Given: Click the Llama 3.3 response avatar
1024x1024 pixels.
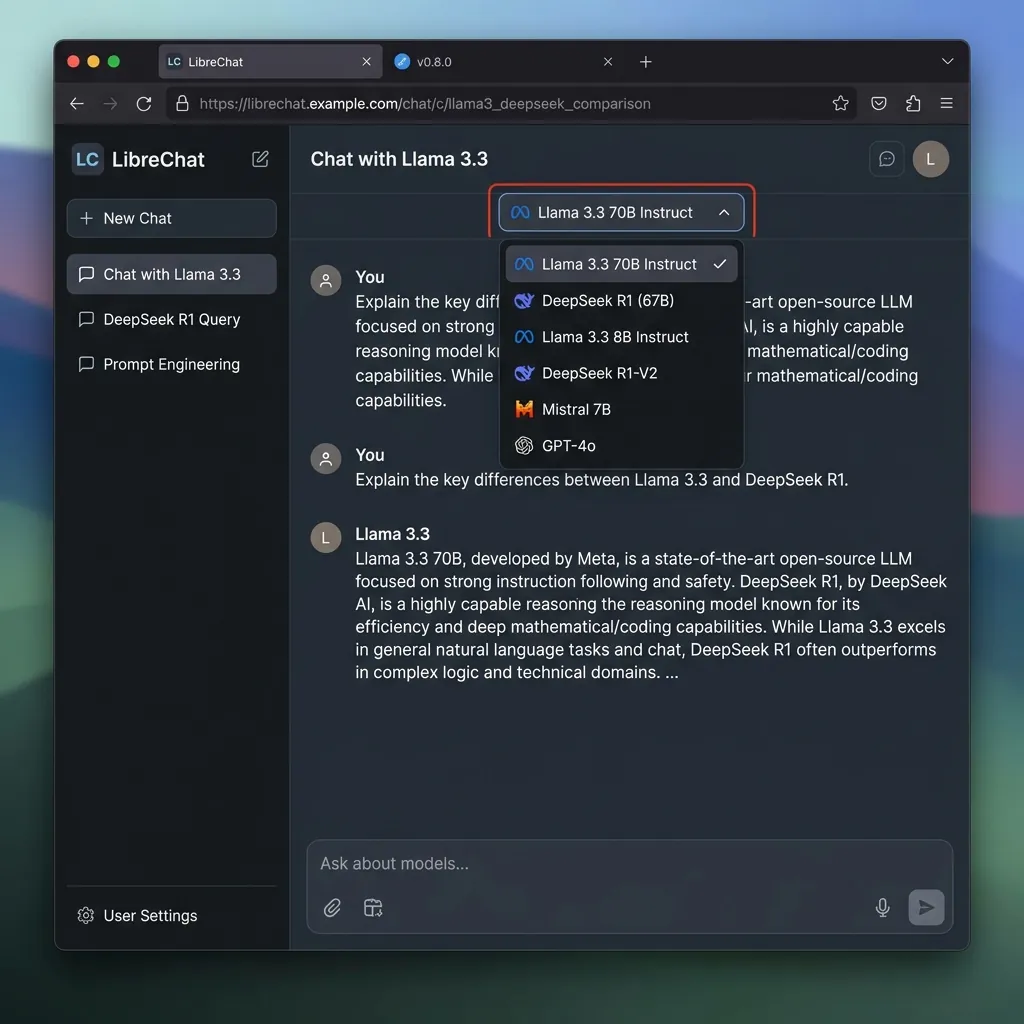Looking at the screenshot, I should (x=326, y=537).
